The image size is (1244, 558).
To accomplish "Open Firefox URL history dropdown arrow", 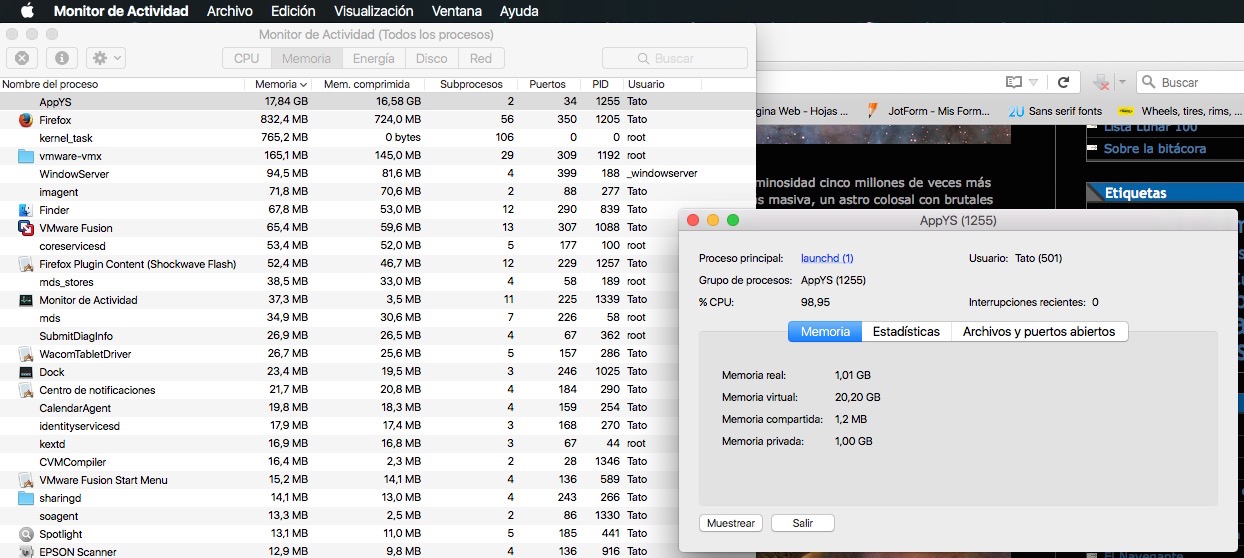I will click(1034, 82).
